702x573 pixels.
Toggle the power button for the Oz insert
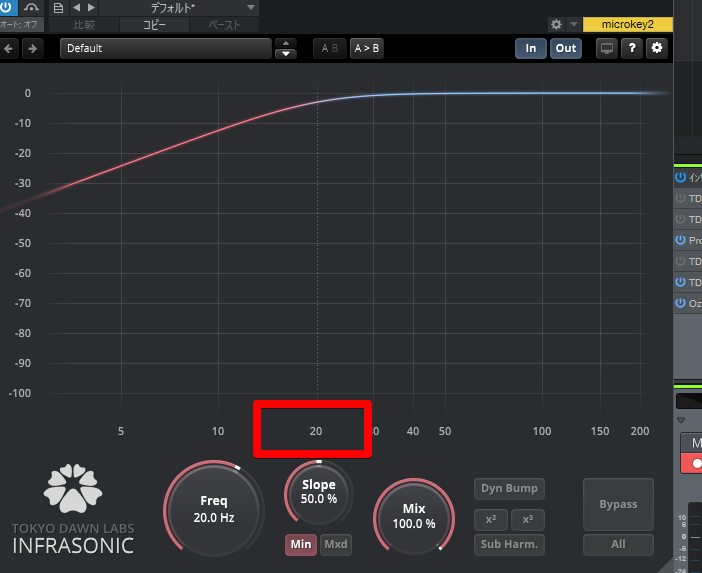[681, 303]
